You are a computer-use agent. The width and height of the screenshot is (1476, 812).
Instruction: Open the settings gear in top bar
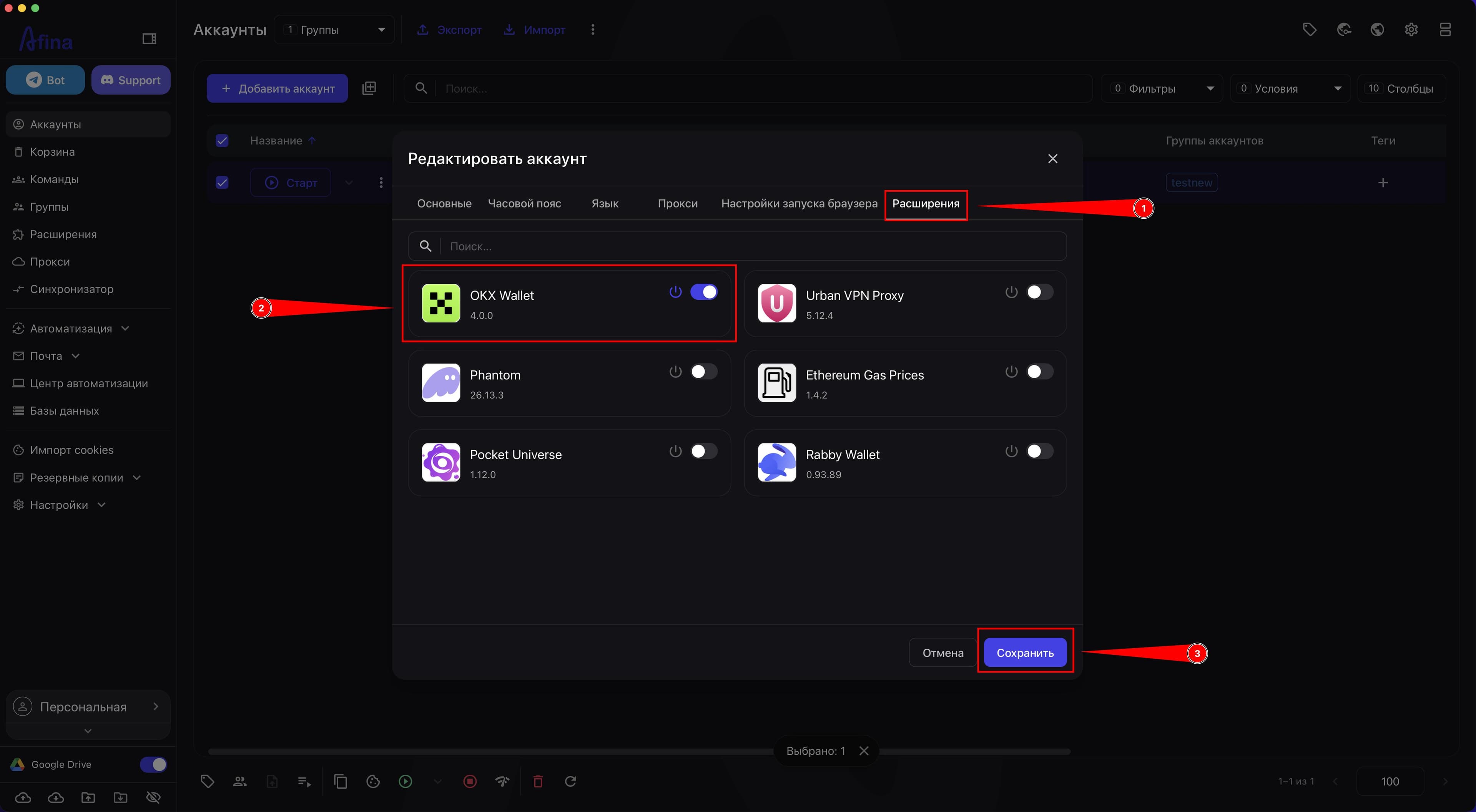(1411, 29)
